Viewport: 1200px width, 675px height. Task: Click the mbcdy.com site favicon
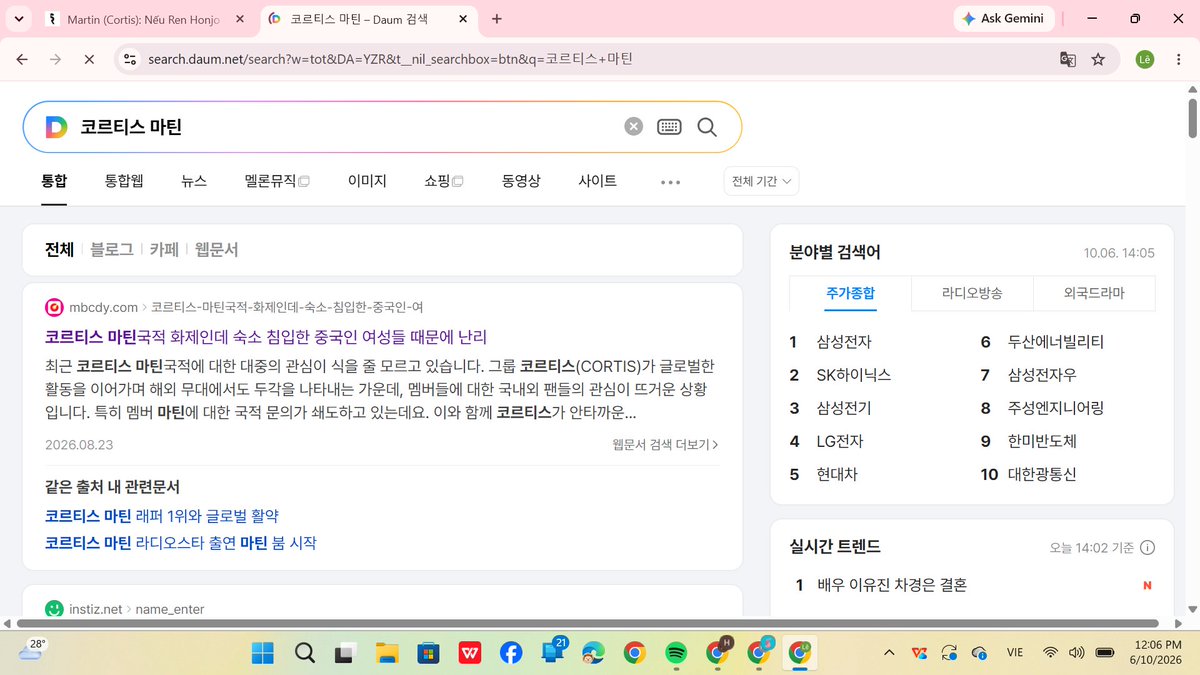pos(54,307)
